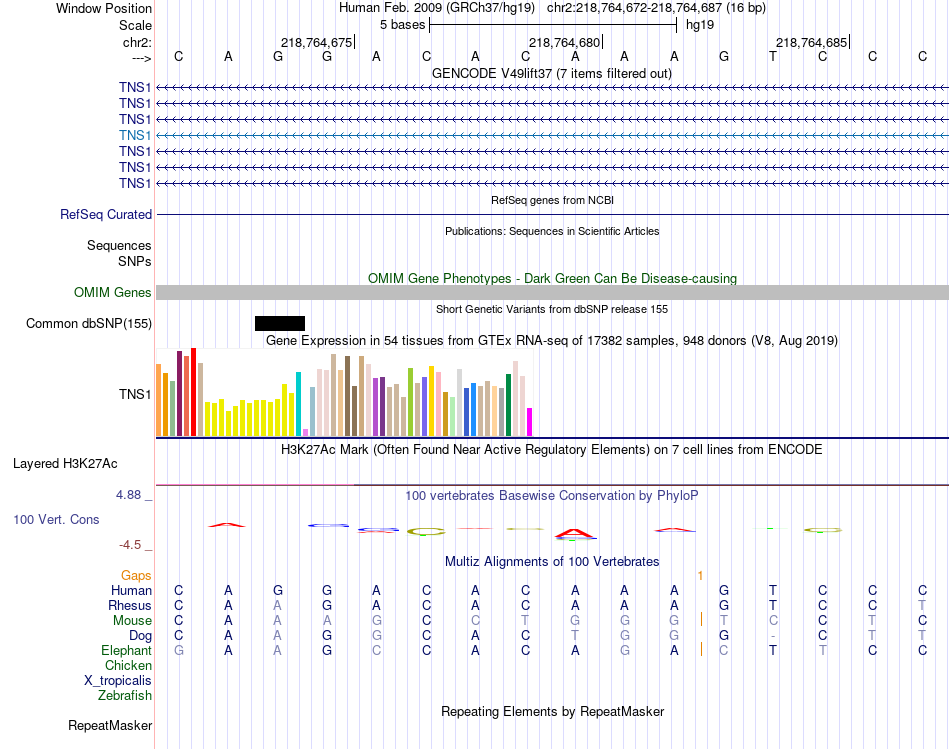Select the X_tropicalis alignment row label
950x749 pixels.
click(x=118, y=681)
